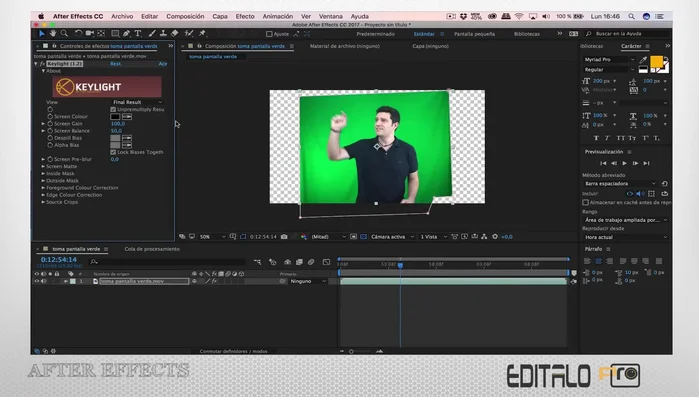The height and width of the screenshot is (397, 699).
Task: Click the orange fill color swatch
Action: (656, 61)
